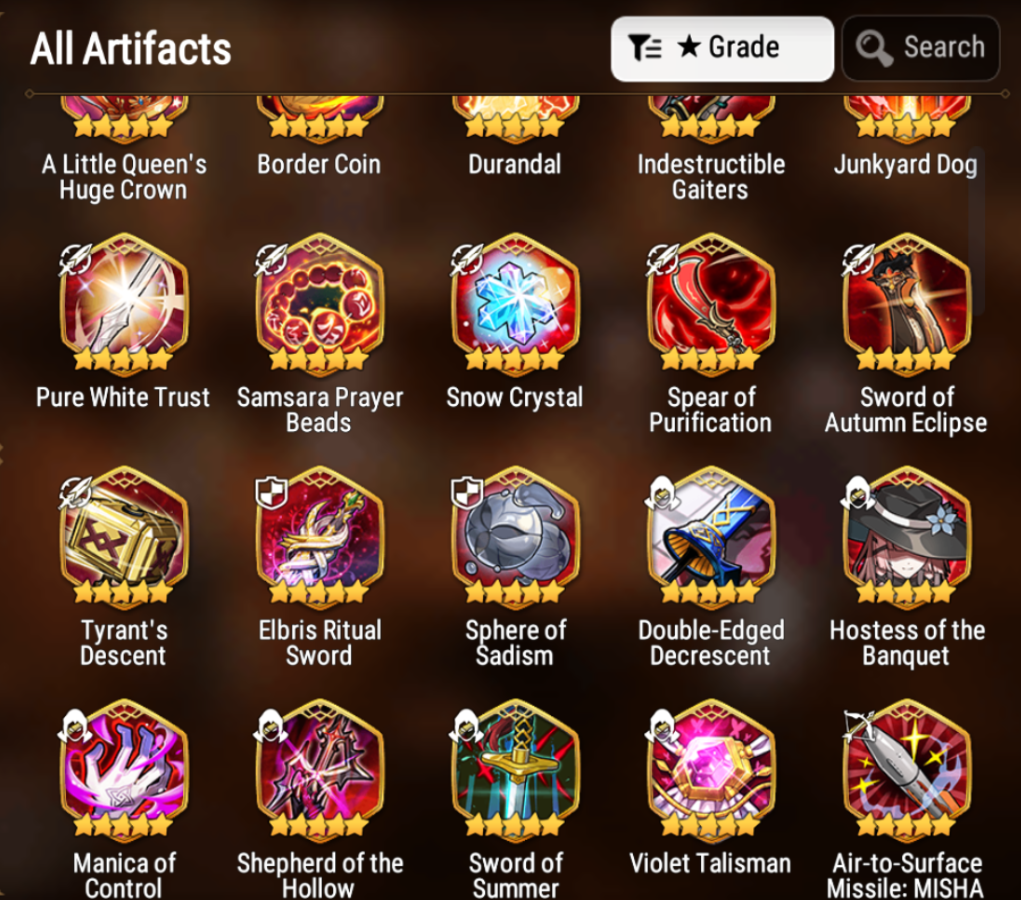
Task: Open the Sword of Autumn Eclipse artifact
Action: (906, 303)
